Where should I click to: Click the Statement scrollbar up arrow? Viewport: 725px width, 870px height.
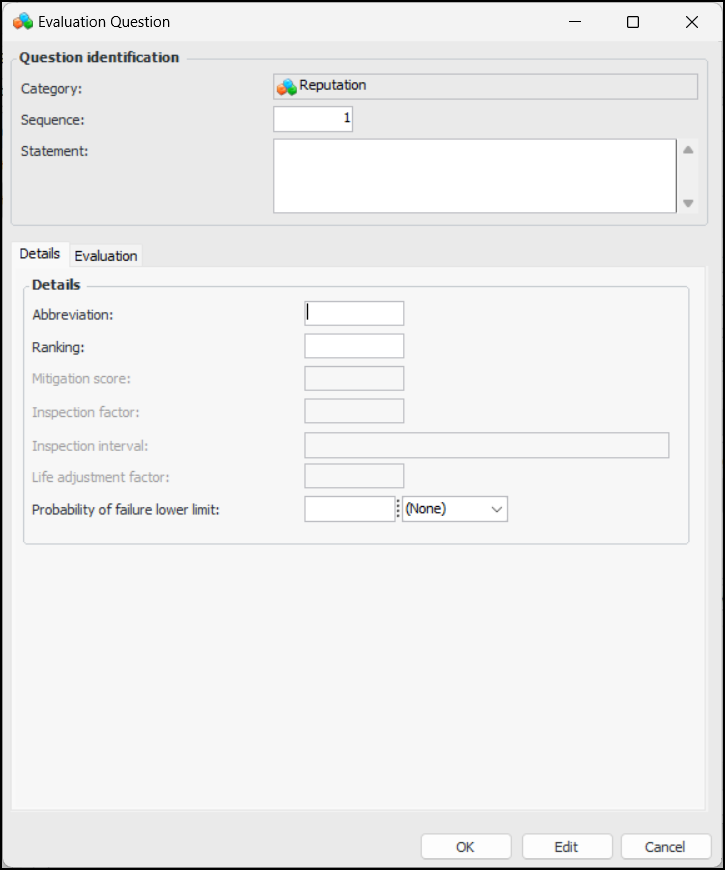(x=688, y=150)
